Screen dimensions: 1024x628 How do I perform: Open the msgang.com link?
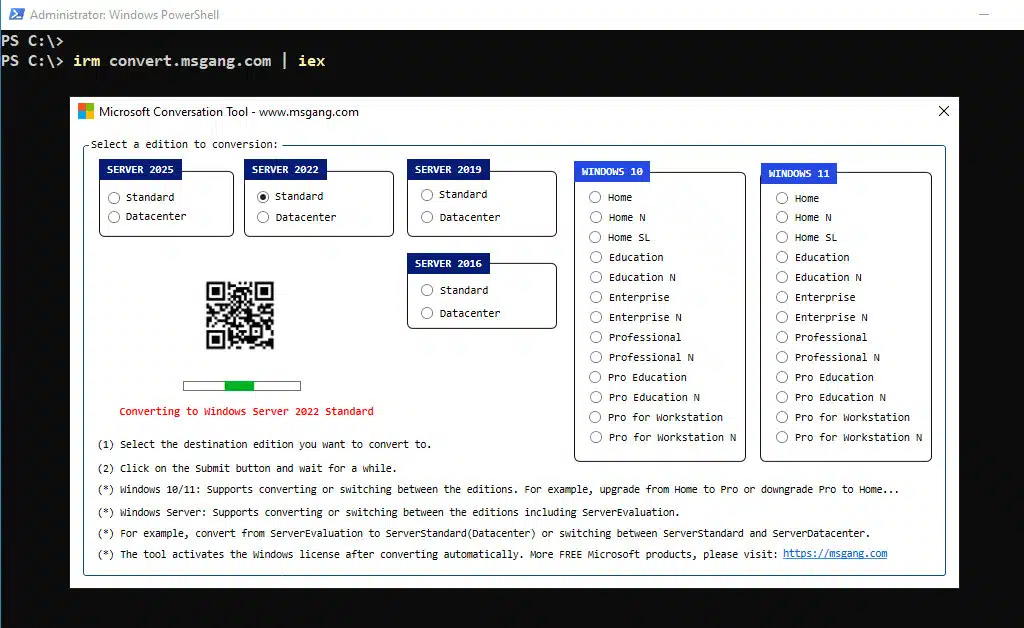pos(834,554)
